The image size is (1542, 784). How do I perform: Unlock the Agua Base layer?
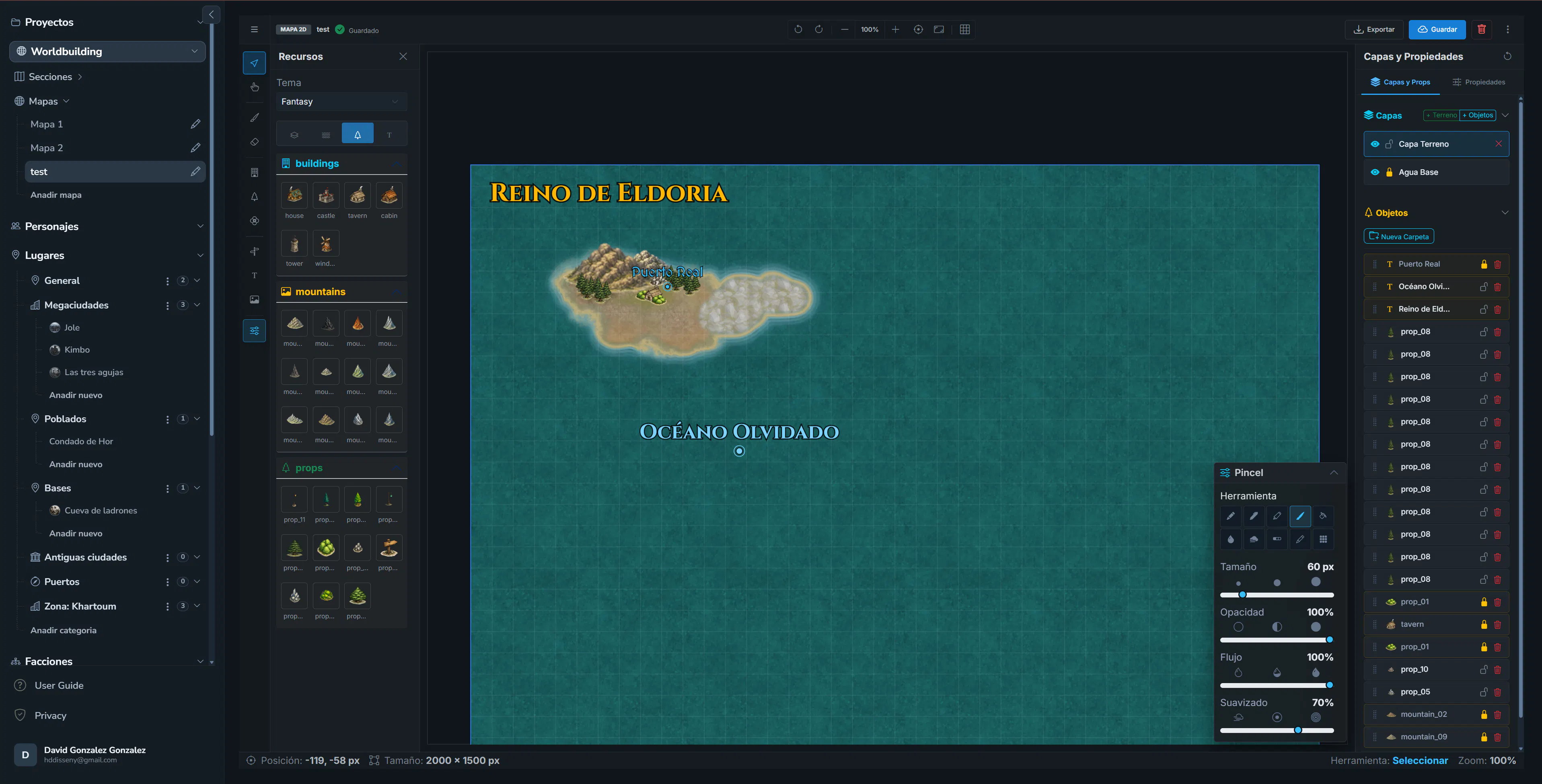(x=1389, y=172)
